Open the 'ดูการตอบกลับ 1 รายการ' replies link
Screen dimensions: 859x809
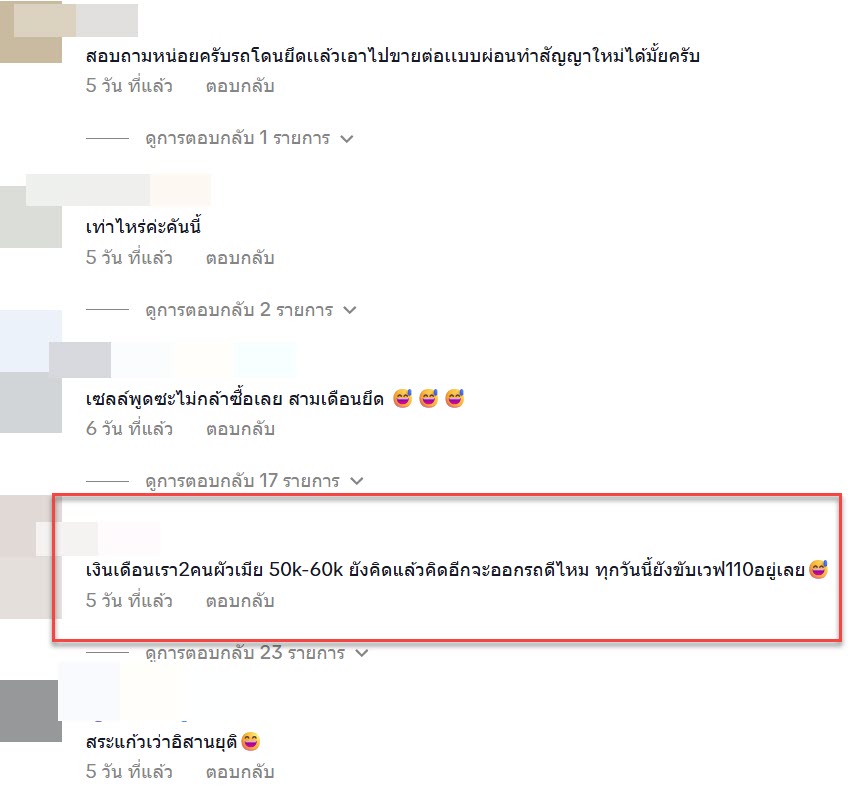(x=237, y=138)
